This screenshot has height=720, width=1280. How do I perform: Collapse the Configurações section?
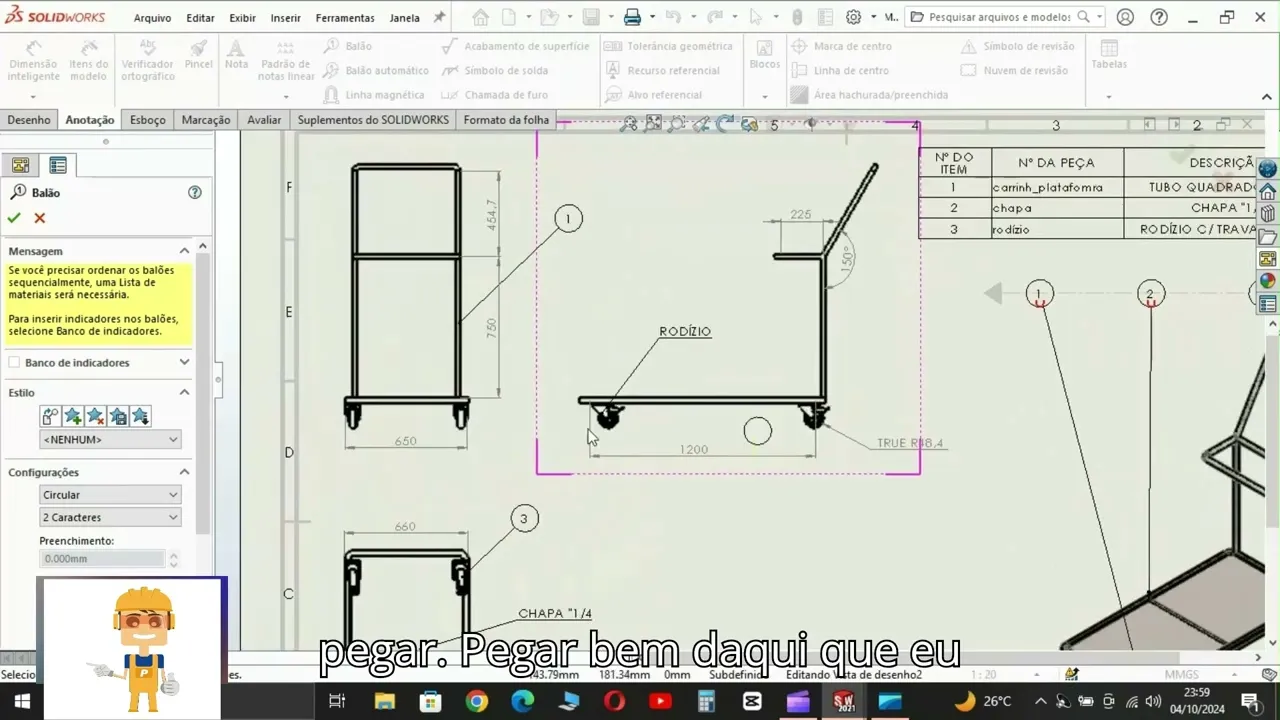(x=184, y=472)
